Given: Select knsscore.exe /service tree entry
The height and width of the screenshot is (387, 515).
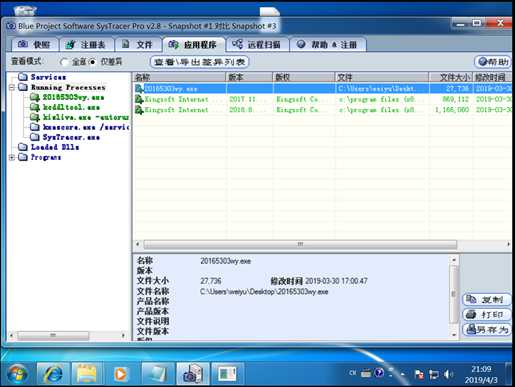Looking at the screenshot, I should point(86,127).
